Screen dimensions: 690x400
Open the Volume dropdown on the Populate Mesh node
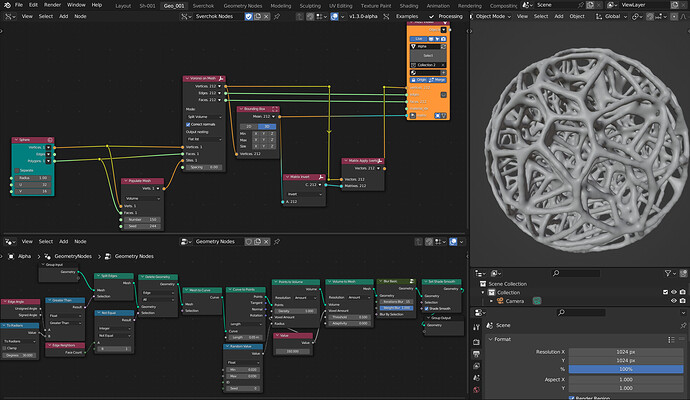[143, 198]
